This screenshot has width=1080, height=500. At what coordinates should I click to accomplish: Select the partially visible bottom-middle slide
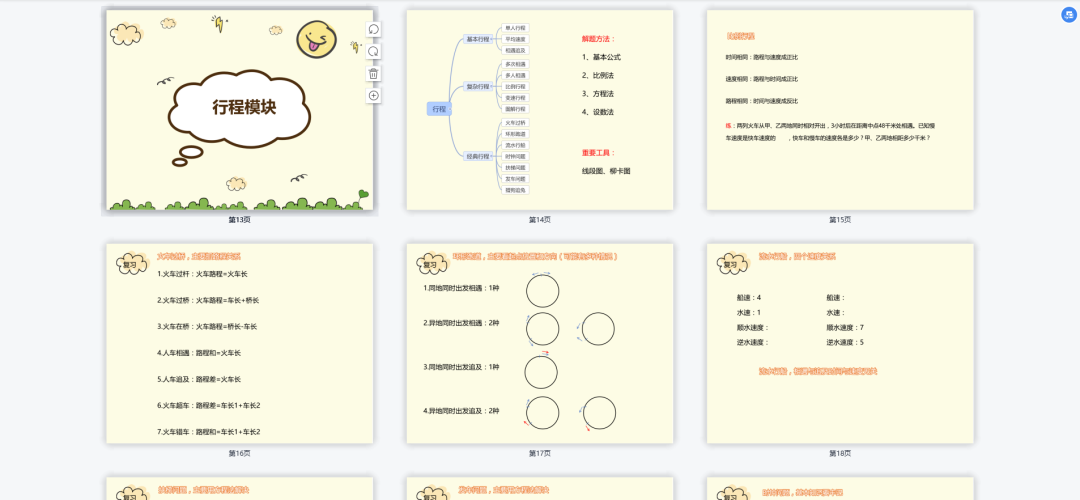(x=540, y=488)
